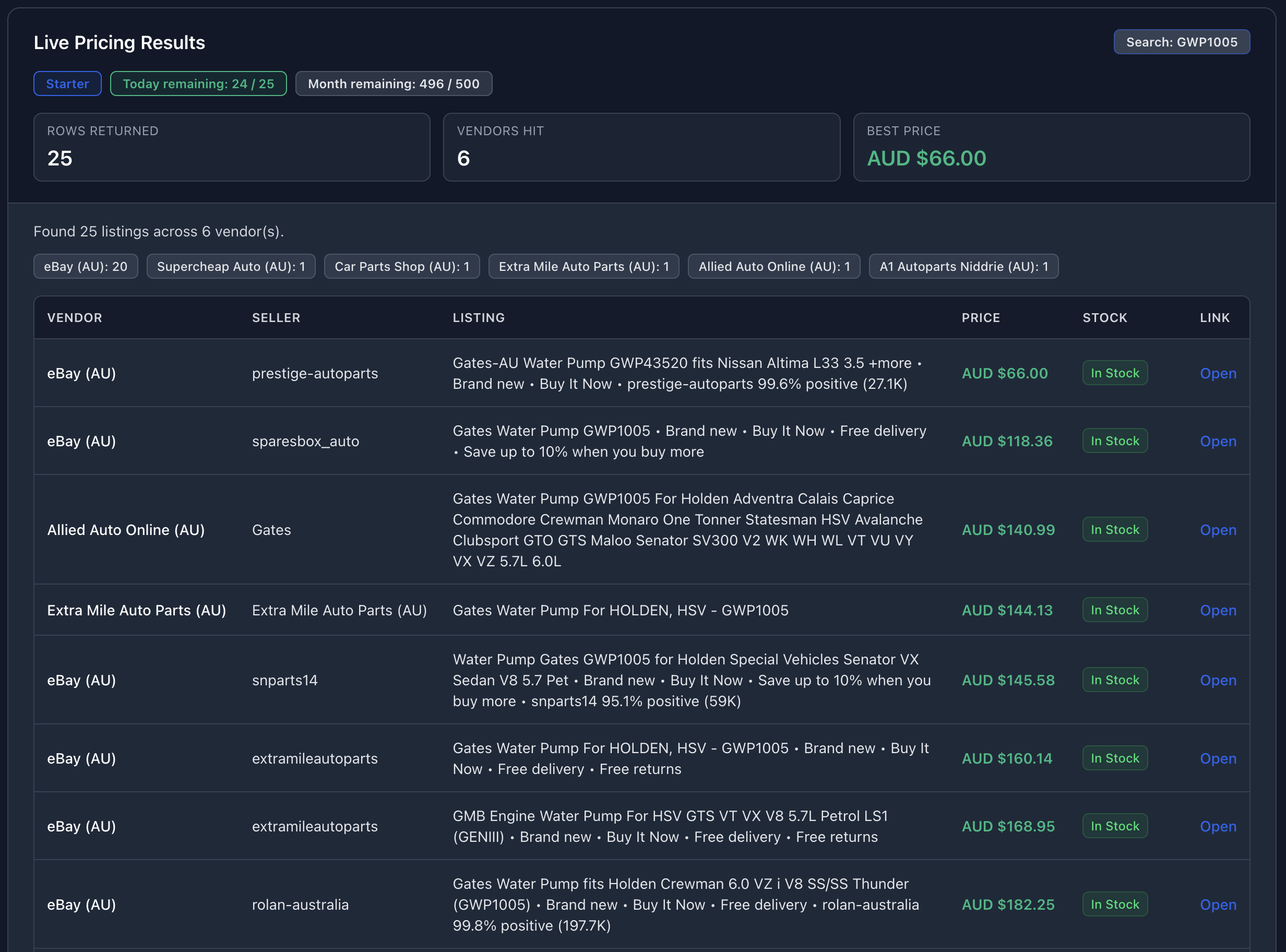Click the Gates-AU Water Pump GWP43520 listing text
Screen dimensions: 1286x952
pos(687,373)
